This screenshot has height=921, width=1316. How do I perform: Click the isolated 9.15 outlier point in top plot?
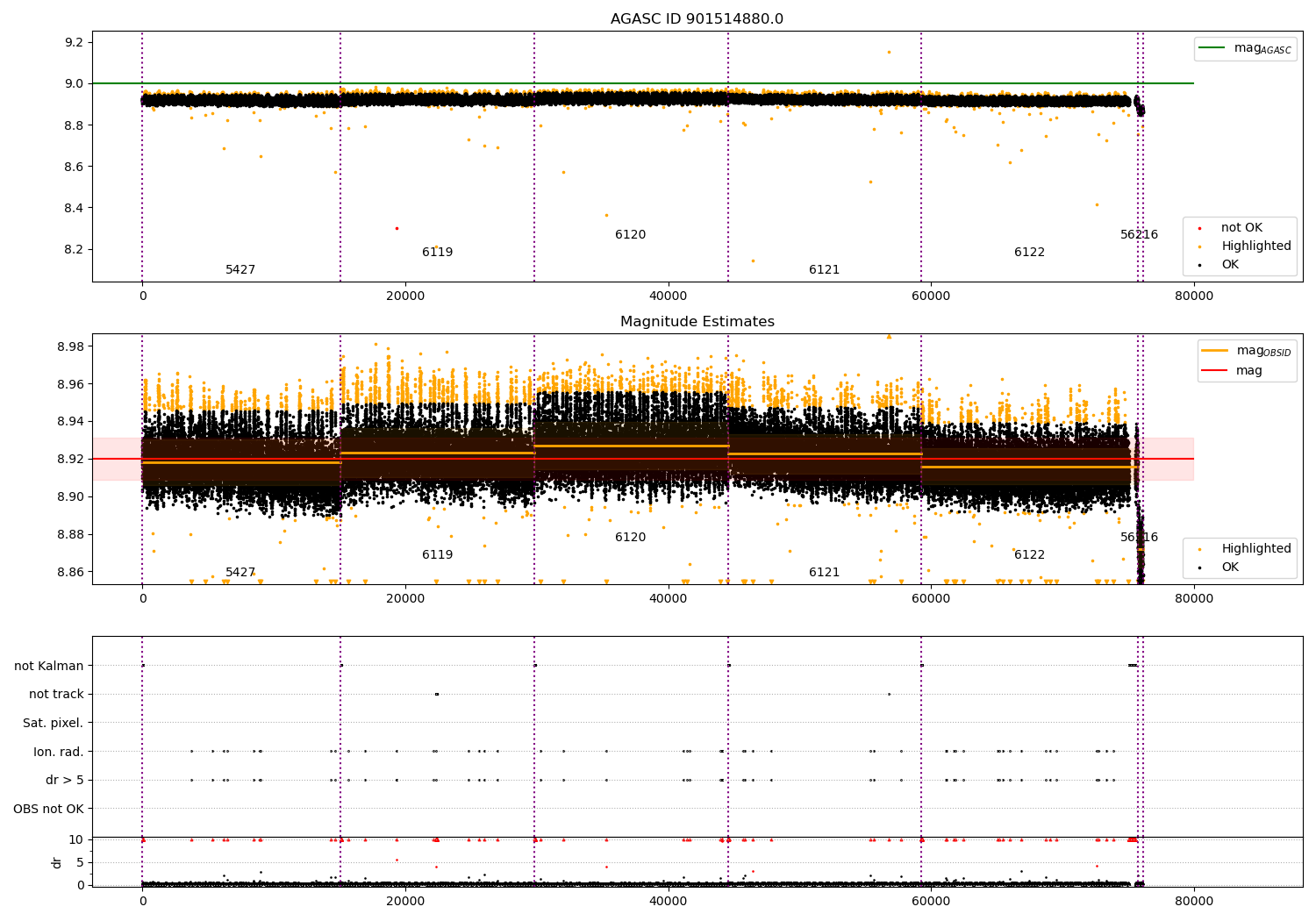[889, 52]
